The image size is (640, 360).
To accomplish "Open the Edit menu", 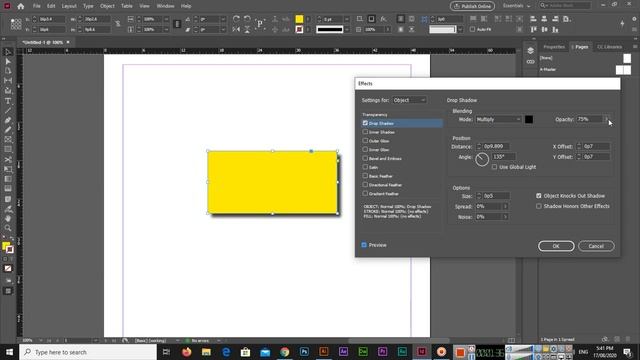I will coord(51,6).
